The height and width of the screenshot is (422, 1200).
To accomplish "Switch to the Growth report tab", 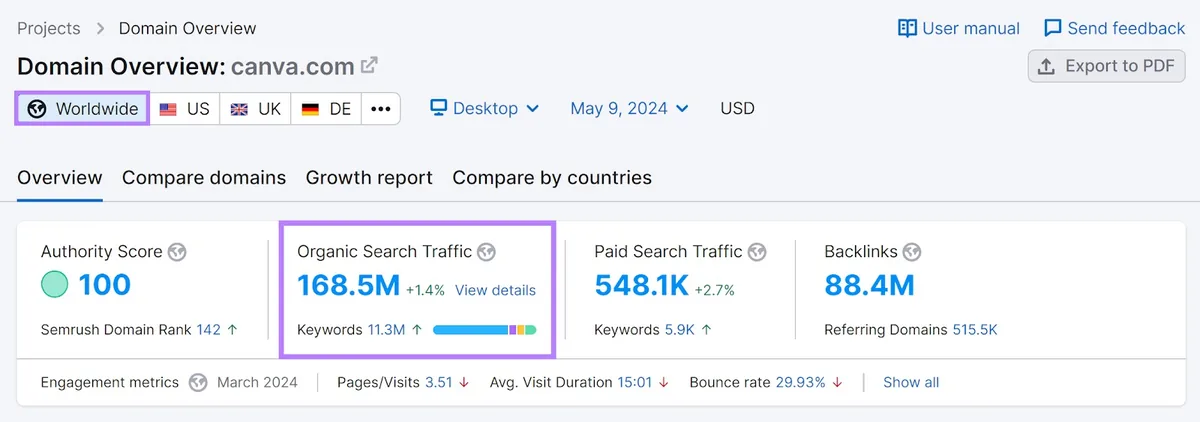I will tap(369, 178).
